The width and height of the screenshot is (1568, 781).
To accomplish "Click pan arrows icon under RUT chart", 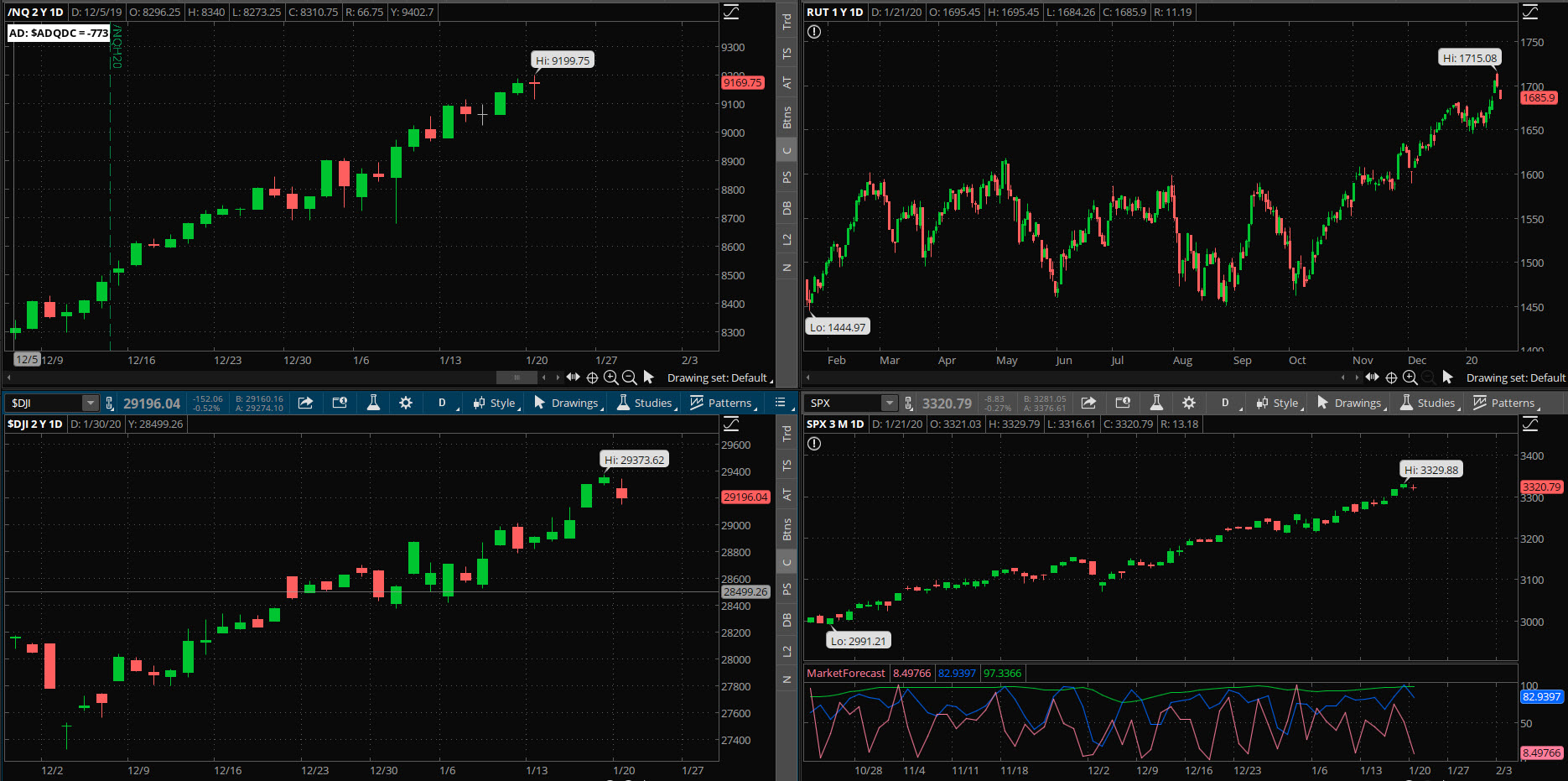I will point(1373,377).
